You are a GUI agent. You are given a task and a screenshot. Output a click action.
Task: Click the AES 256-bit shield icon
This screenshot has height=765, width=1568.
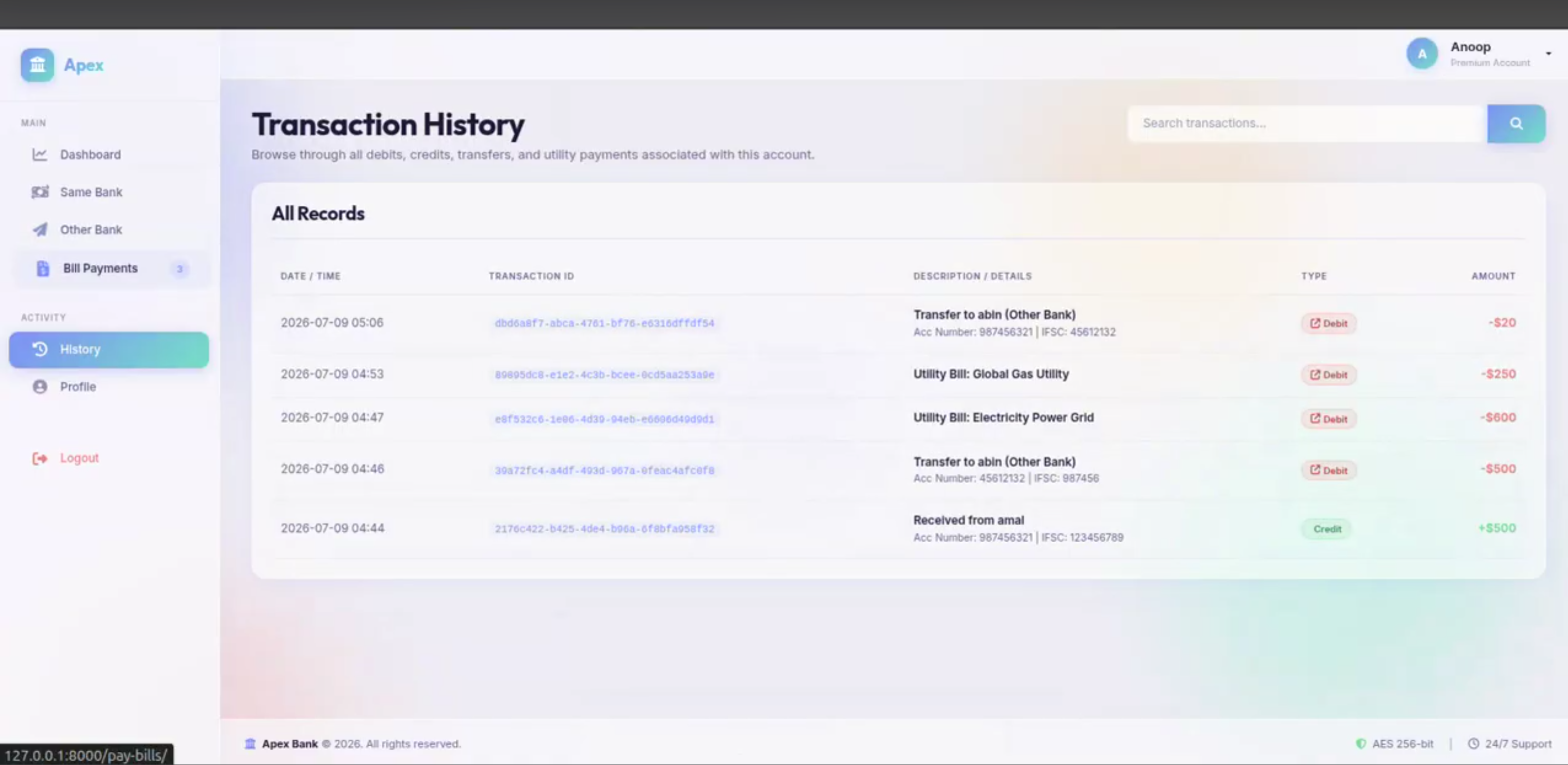tap(1361, 744)
